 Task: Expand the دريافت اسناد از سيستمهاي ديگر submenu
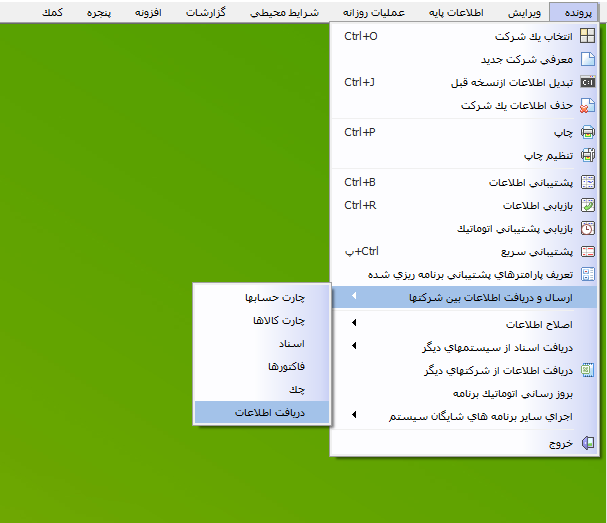(x=354, y=347)
